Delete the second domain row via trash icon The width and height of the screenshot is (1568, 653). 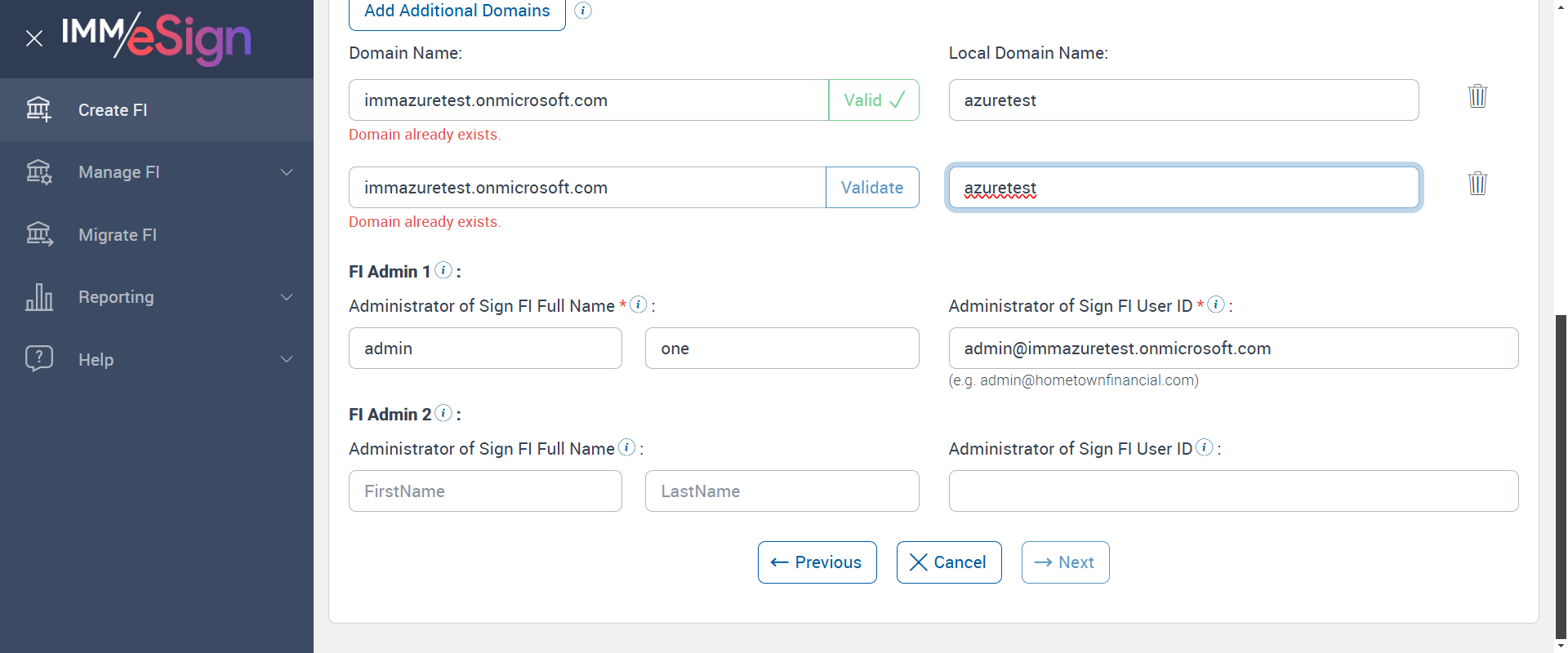click(1477, 184)
